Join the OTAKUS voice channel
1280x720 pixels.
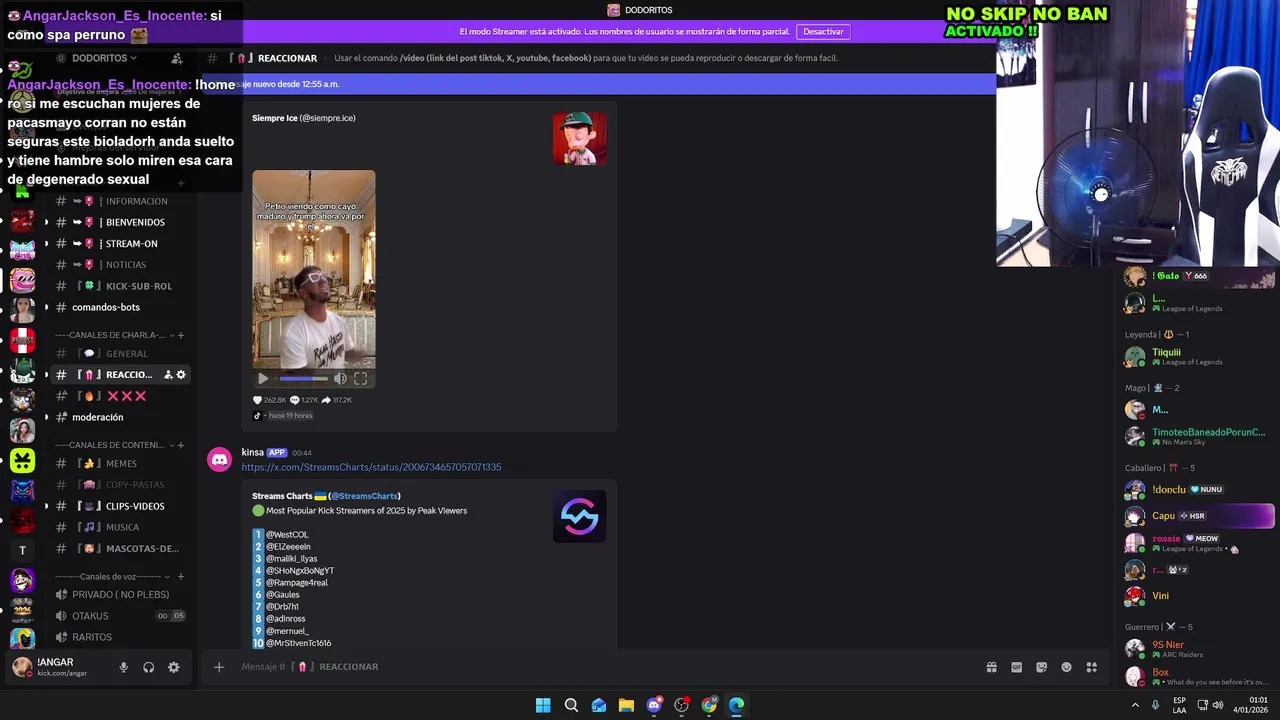pyautogui.click(x=120, y=616)
